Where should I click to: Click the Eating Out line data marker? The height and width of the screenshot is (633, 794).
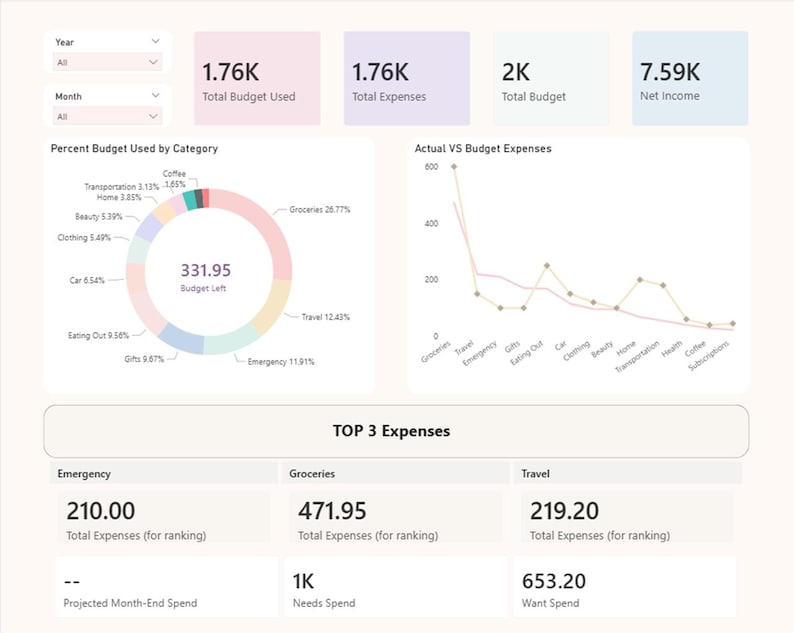pos(547,265)
